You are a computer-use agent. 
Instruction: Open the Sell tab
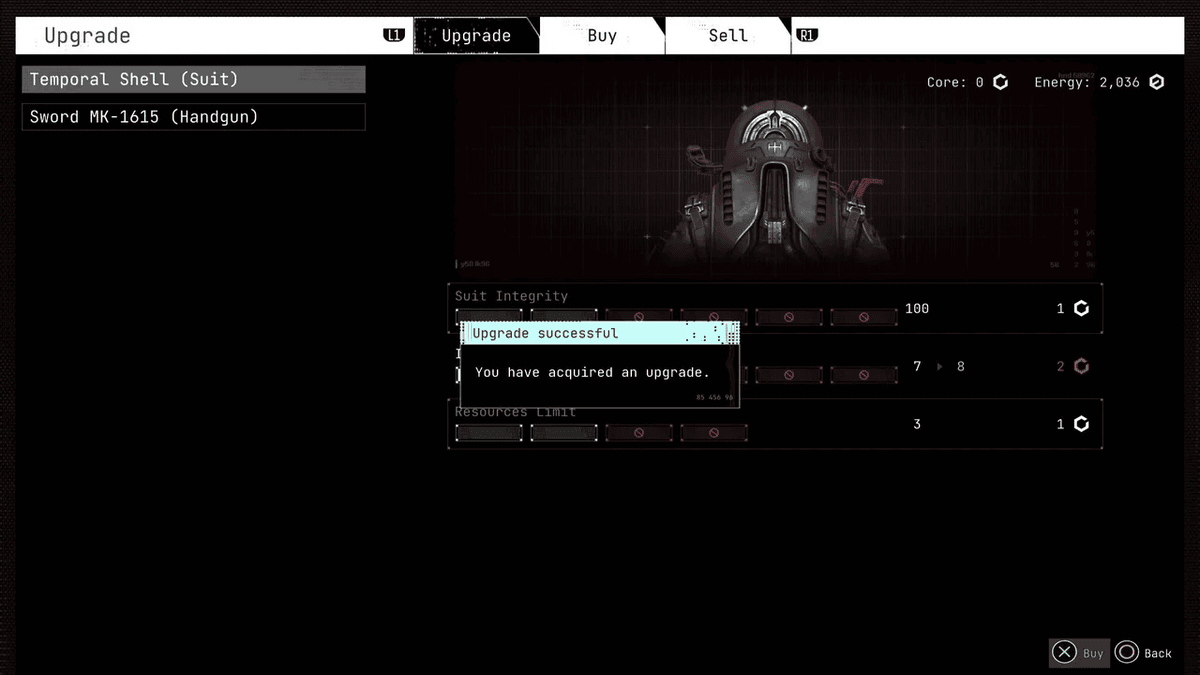[727, 36]
